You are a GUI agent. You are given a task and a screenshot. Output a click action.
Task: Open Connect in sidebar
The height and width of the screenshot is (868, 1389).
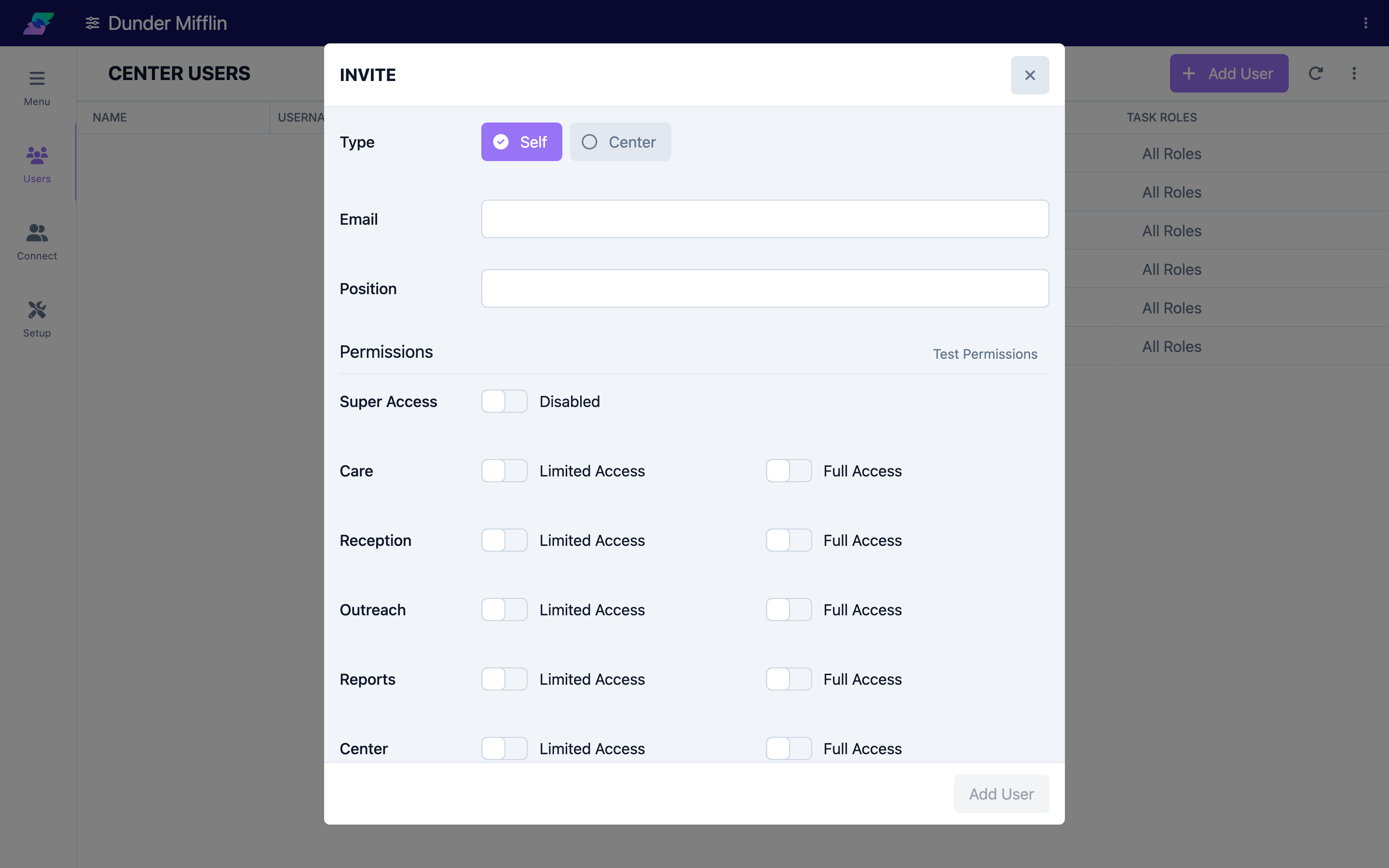[x=37, y=242]
